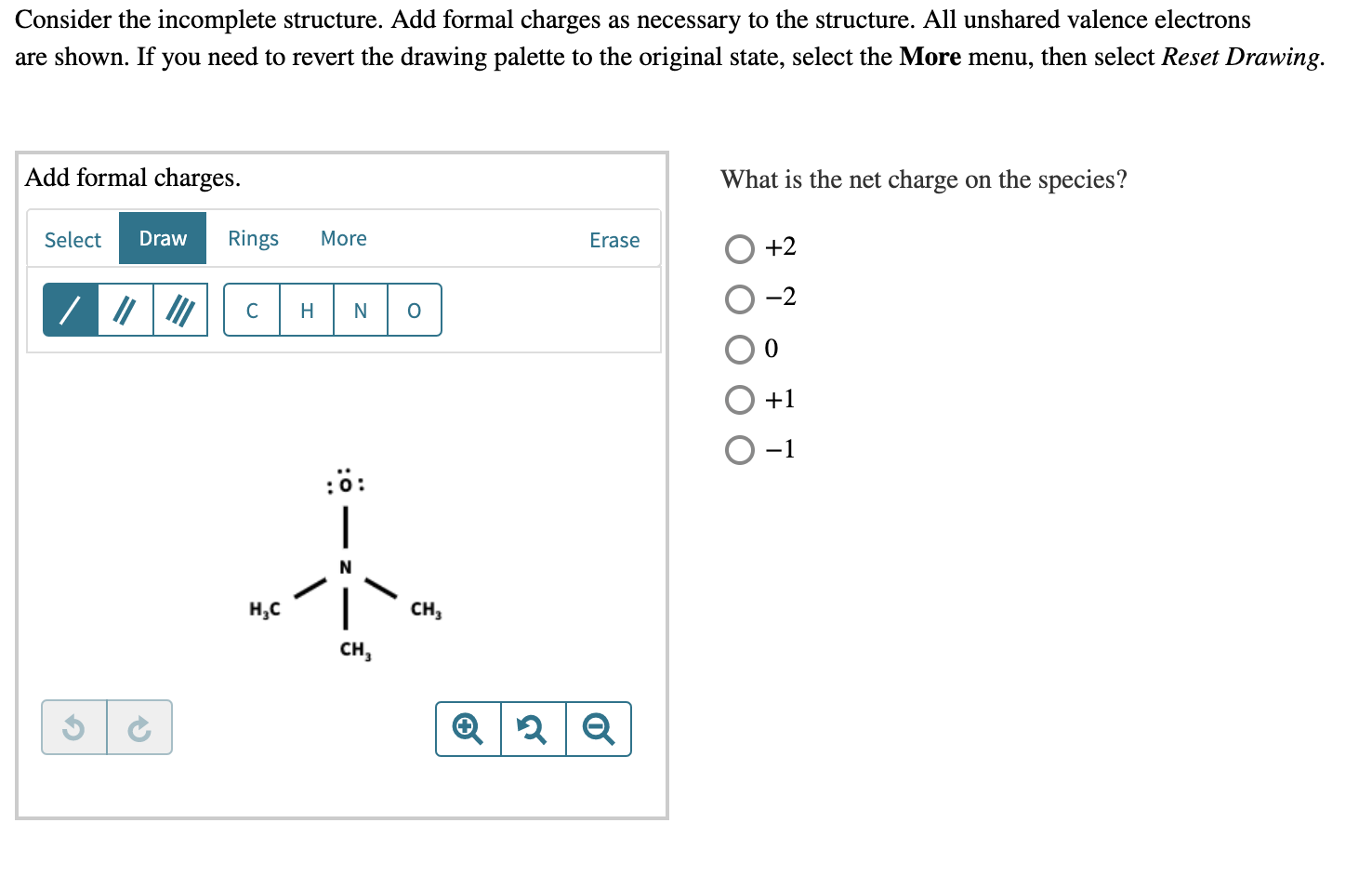Click the nitrogen atom in the structure
Viewport: 1372px width, 876px height.
pyautogui.click(x=345, y=565)
